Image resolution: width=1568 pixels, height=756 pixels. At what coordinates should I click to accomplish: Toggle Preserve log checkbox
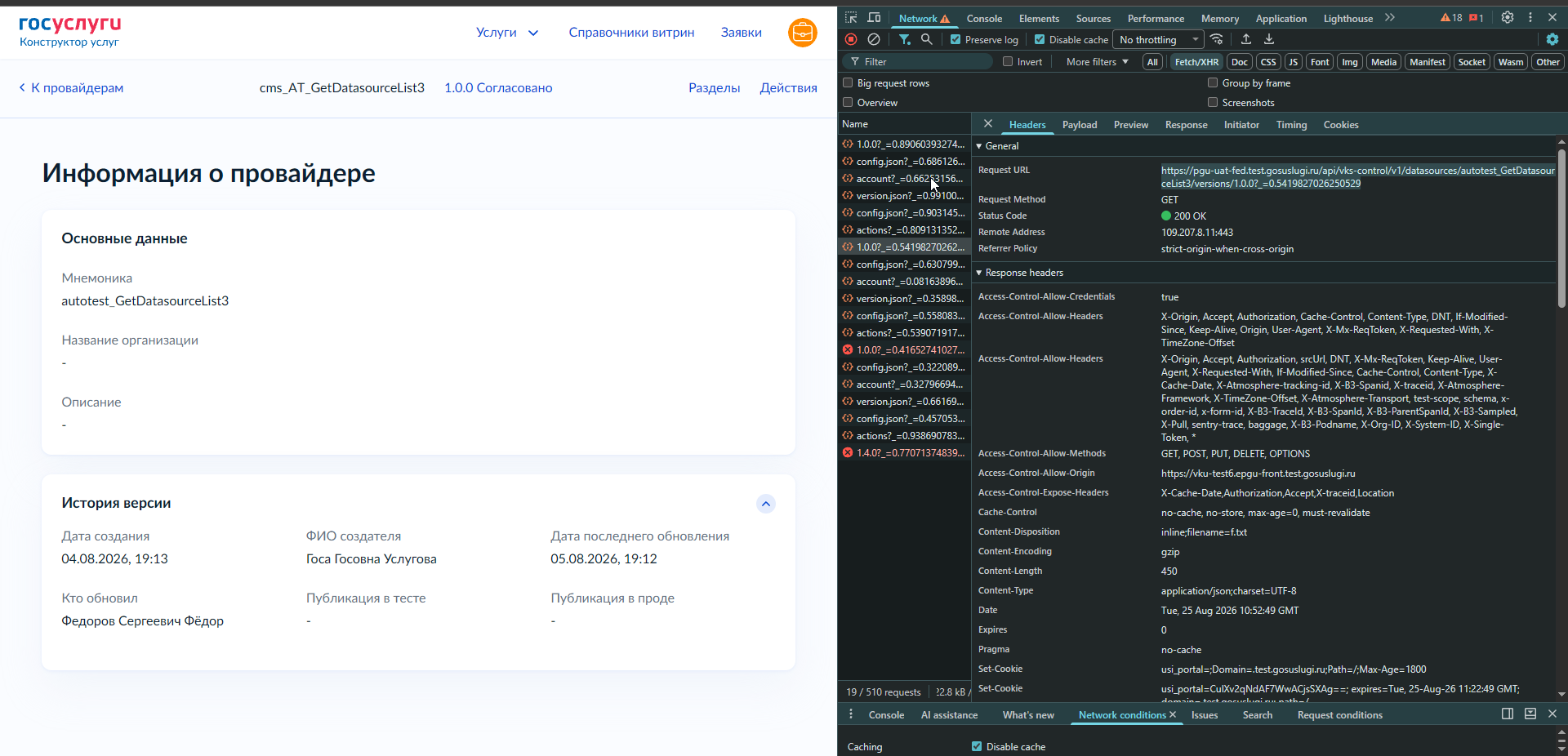pyautogui.click(x=955, y=39)
